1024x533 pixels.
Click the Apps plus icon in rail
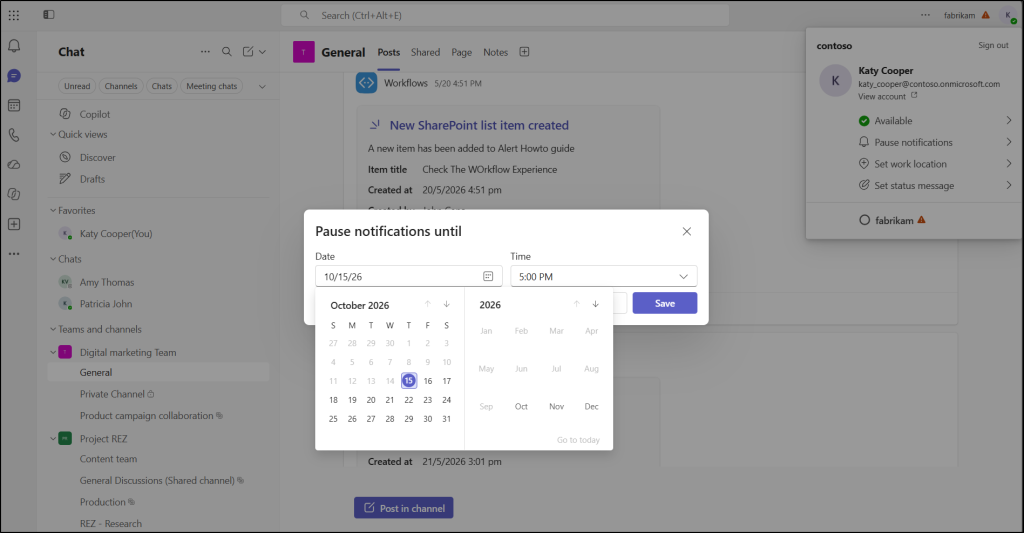(14, 224)
